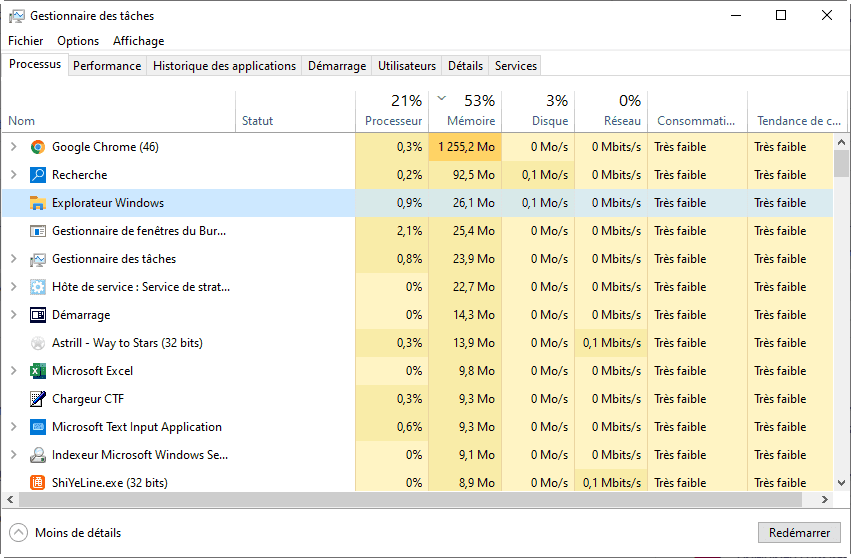Click the Redémarrer button
851x558 pixels.
799,533
